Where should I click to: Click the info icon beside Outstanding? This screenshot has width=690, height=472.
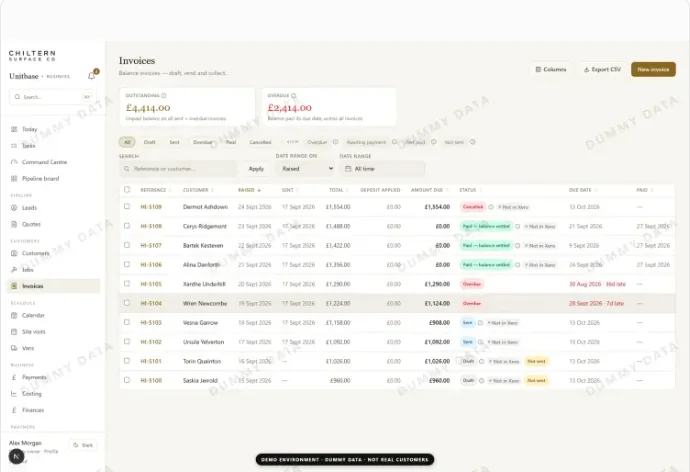(164, 95)
